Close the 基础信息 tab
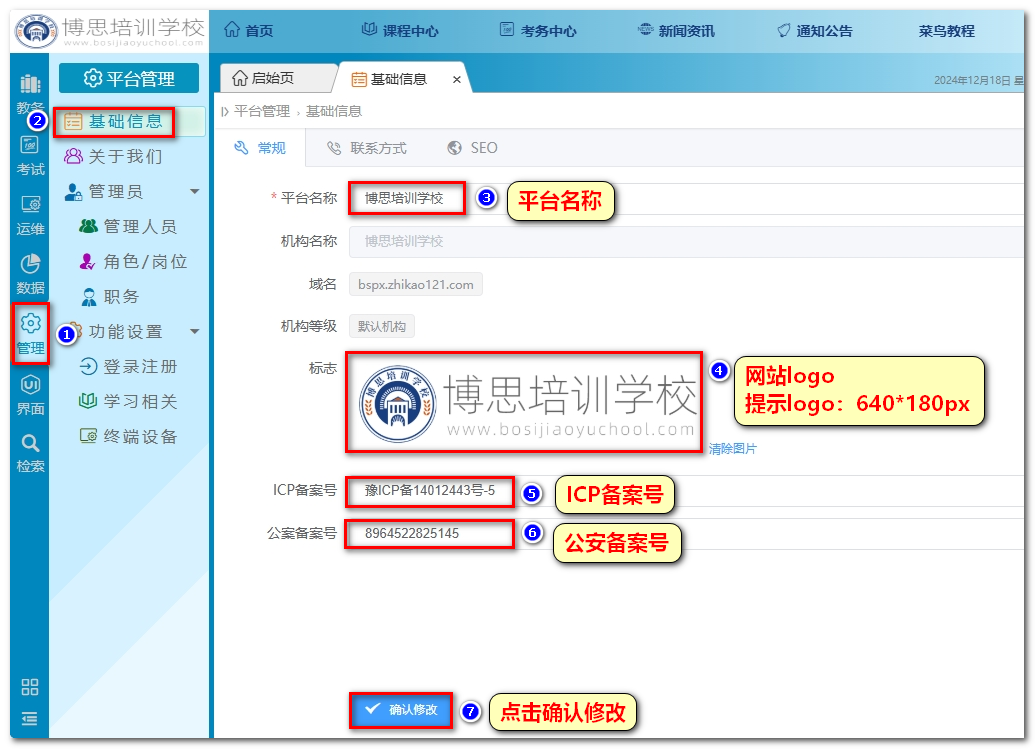Screen dimensions: 1035x749 [456, 79]
